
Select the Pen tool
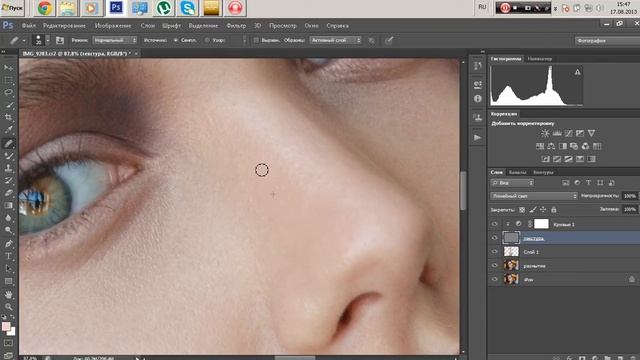pos(8,244)
